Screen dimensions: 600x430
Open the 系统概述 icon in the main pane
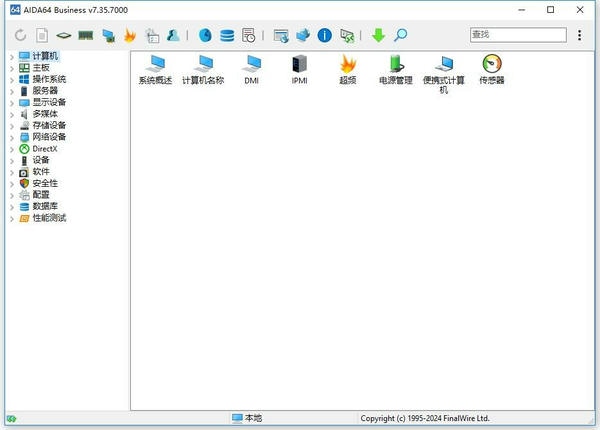pyautogui.click(x=155, y=70)
